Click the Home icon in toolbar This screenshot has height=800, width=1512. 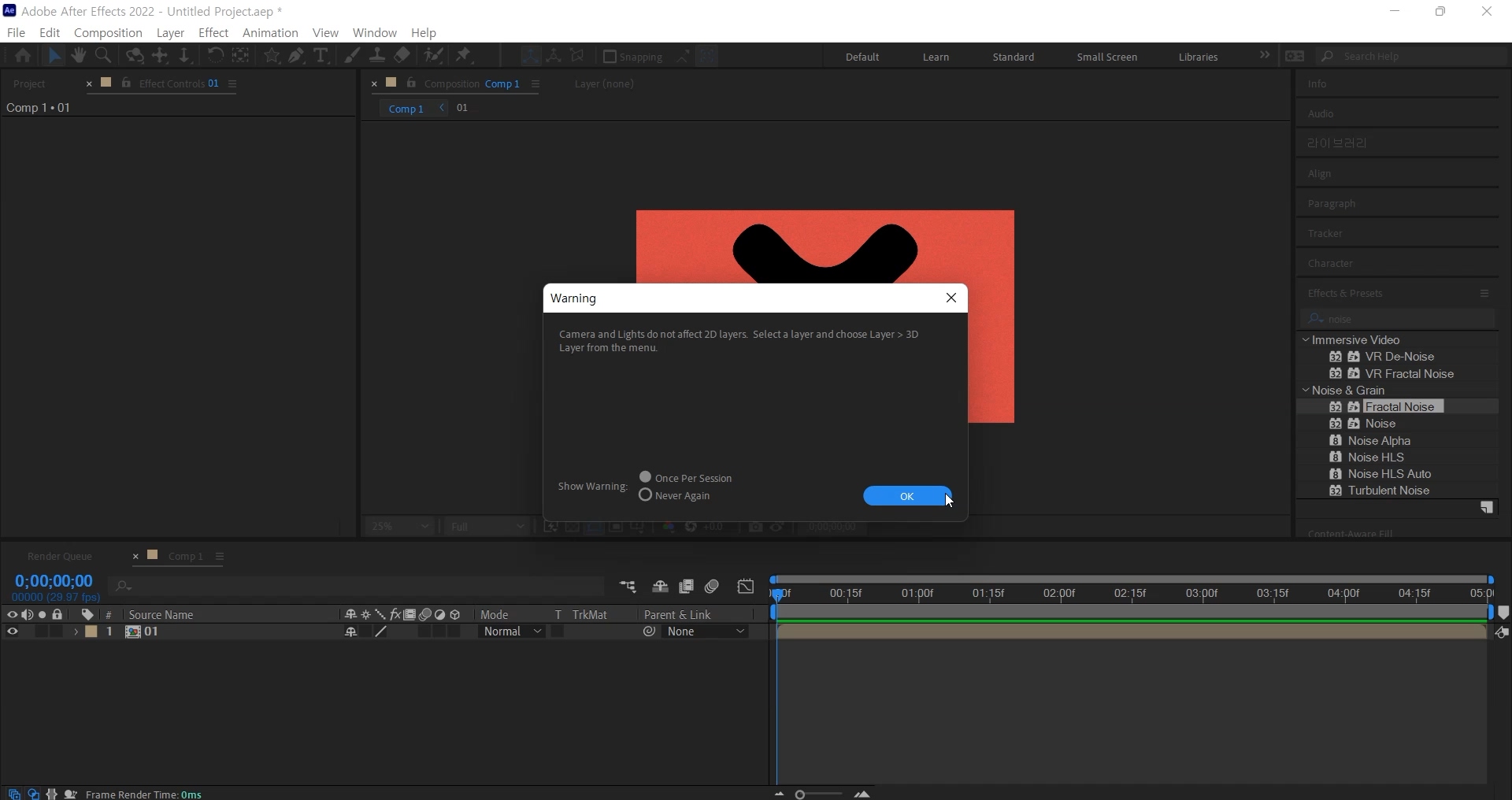(x=23, y=56)
